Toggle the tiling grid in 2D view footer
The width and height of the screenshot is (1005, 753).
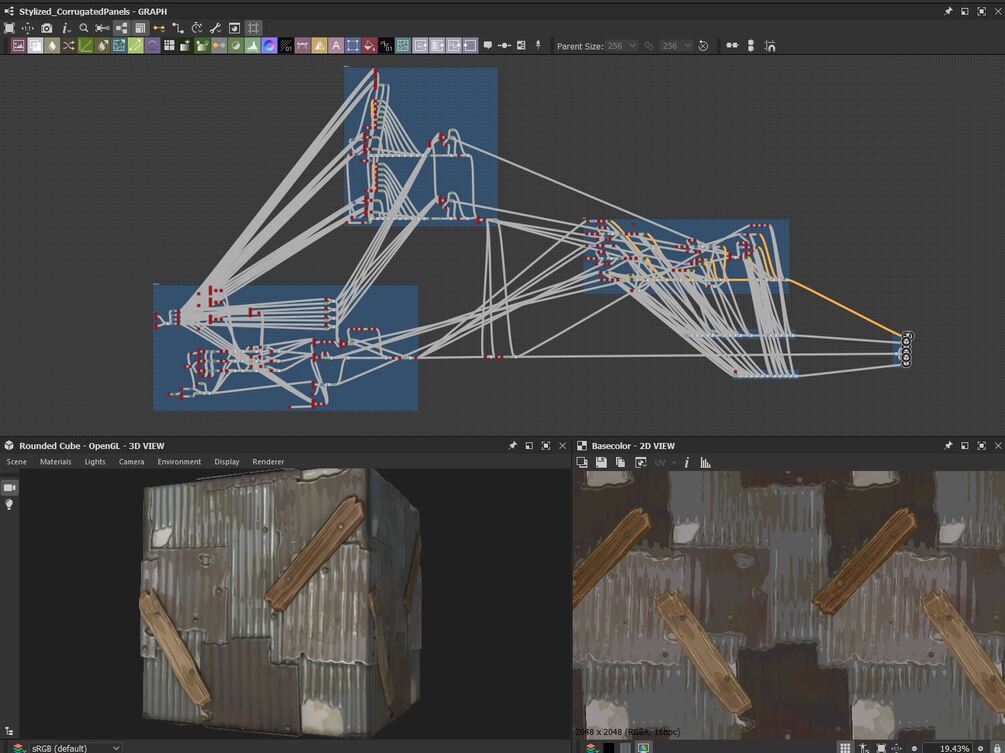point(845,747)
